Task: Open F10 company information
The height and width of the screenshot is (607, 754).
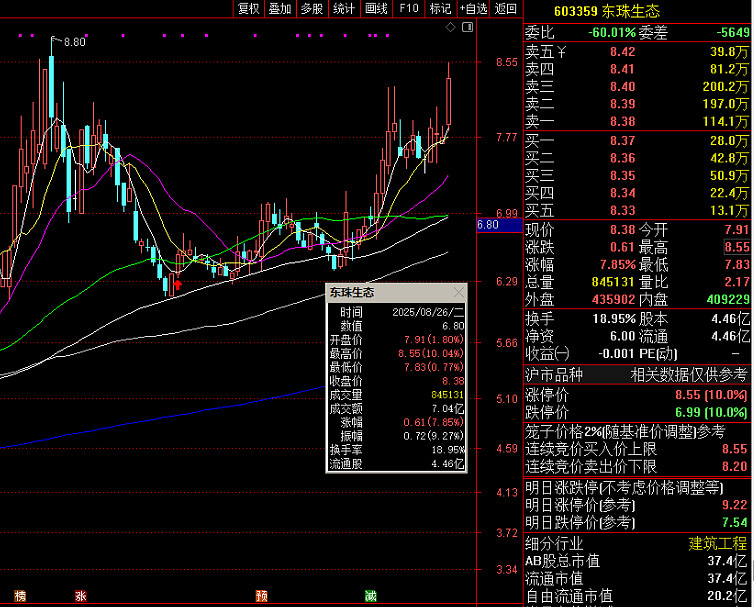Action: click(x=408, y=9)
